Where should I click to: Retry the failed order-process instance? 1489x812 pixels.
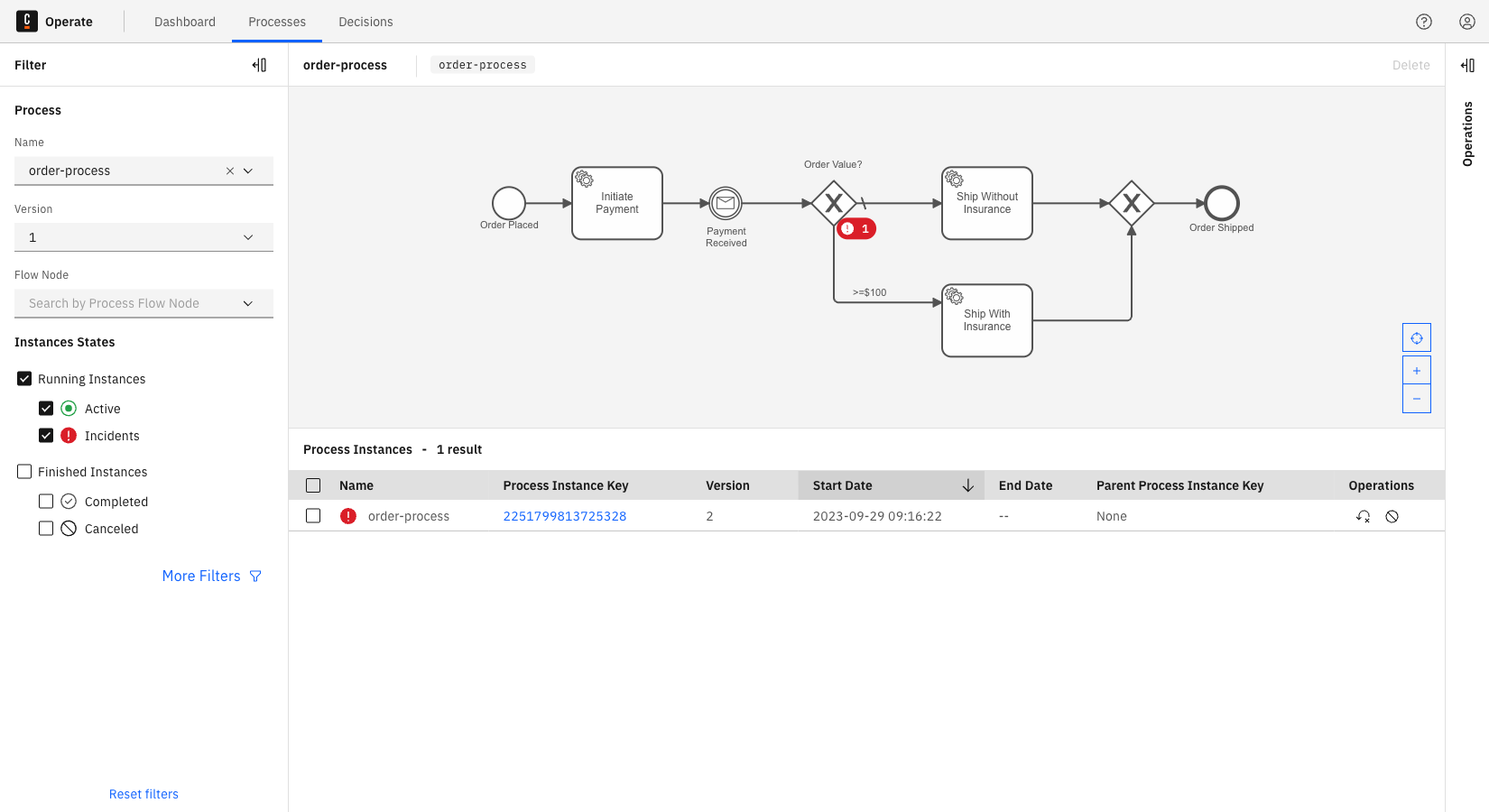(1363, 516)
